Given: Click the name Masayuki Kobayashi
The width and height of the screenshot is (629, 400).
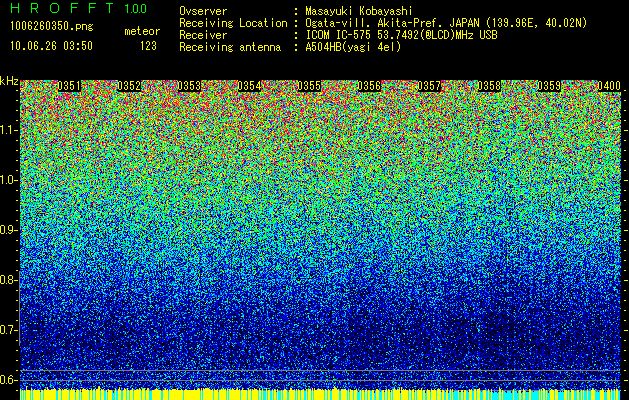Looking at the screenshot, I should 359,11.
